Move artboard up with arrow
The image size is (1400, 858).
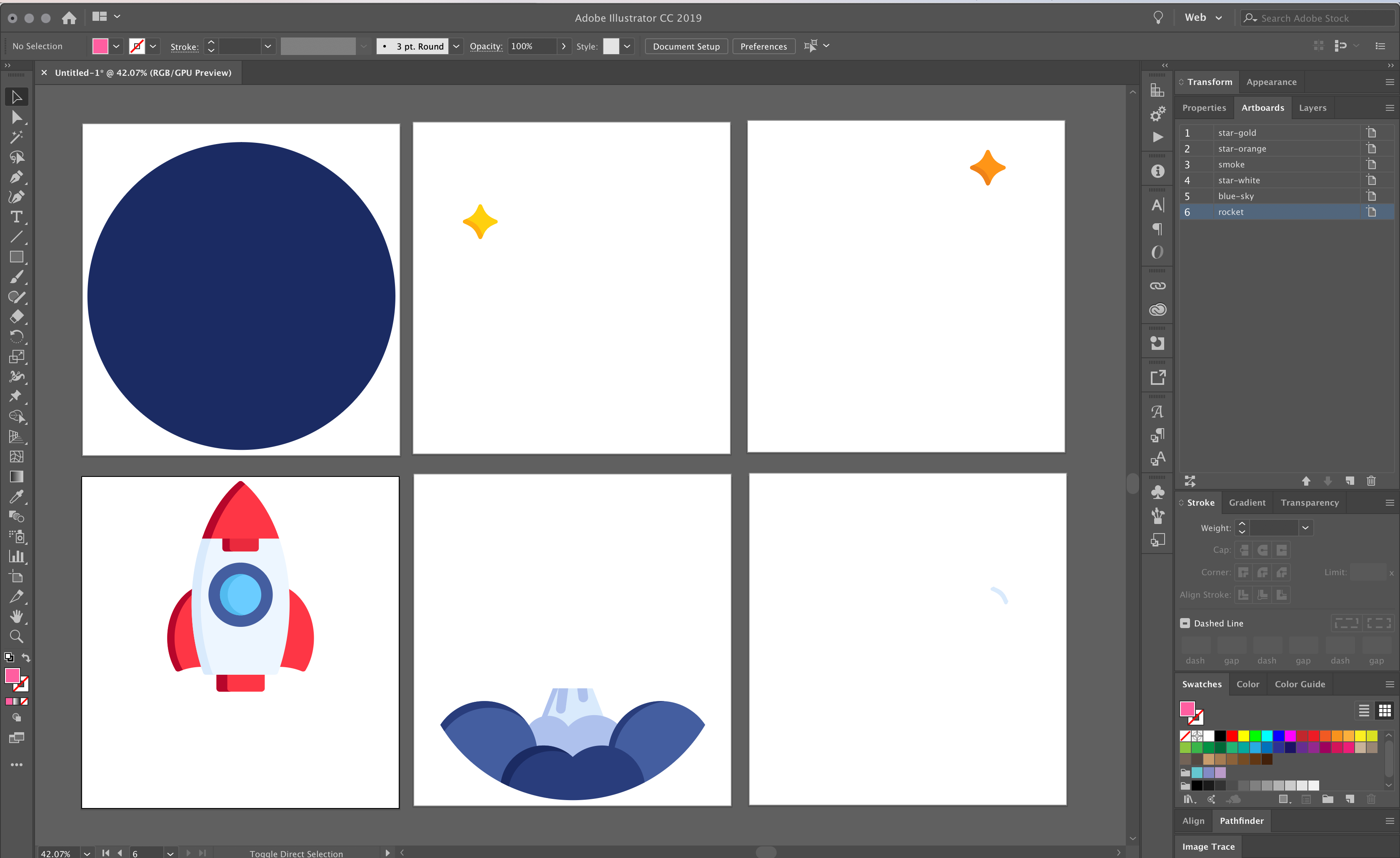(1306, 481)
